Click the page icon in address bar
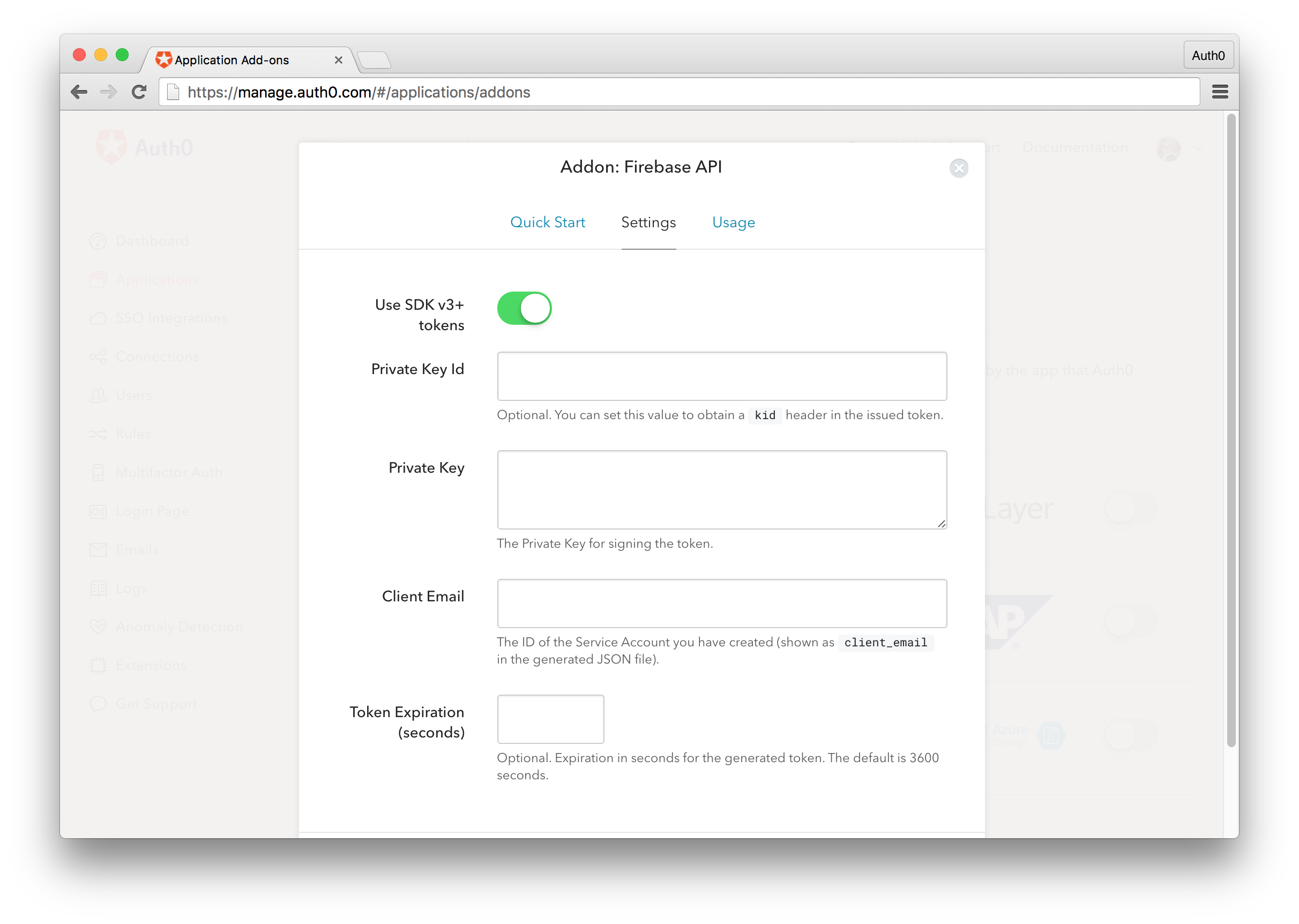Screen dimensions: 1299x924 (174, 92)
